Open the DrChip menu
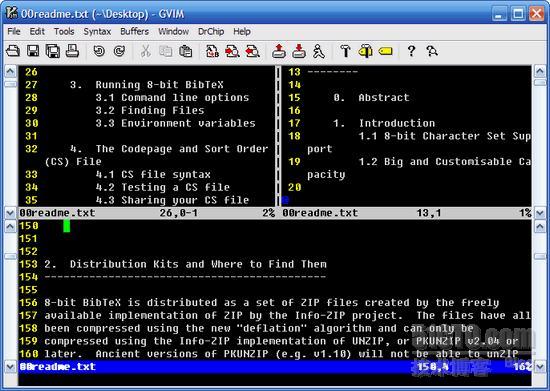550x391 pixels. click(x=211, y=32)
